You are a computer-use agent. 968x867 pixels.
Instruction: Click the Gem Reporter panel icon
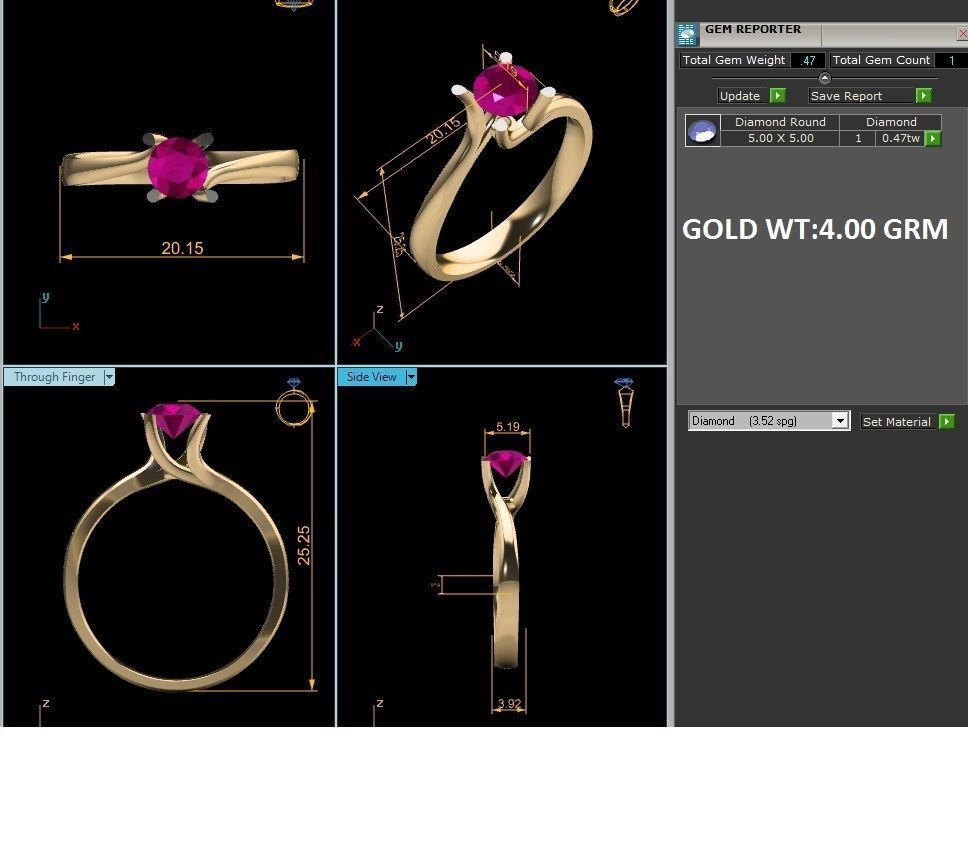(686, 35)
